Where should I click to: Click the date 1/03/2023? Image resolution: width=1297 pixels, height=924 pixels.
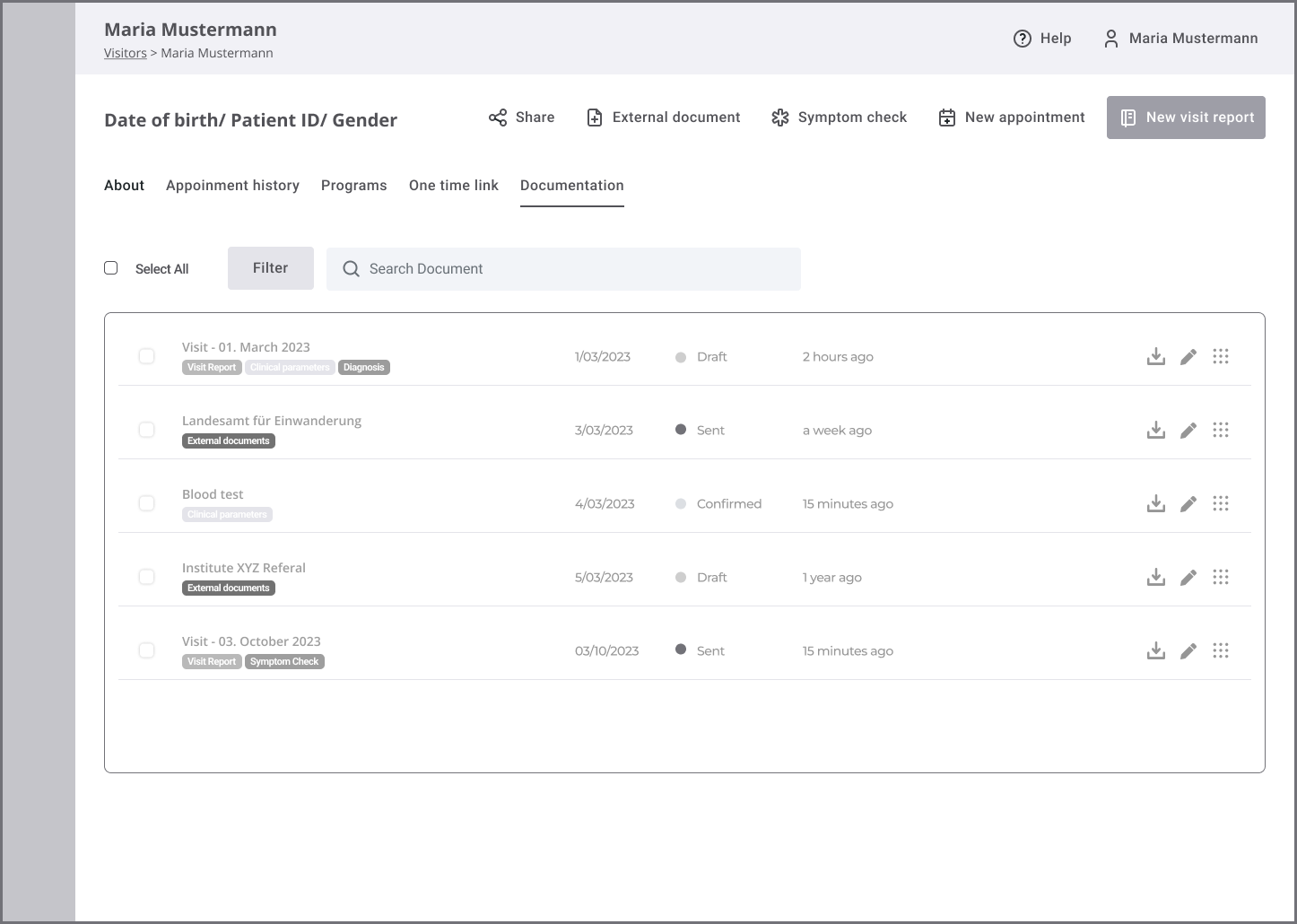(603, 356)
